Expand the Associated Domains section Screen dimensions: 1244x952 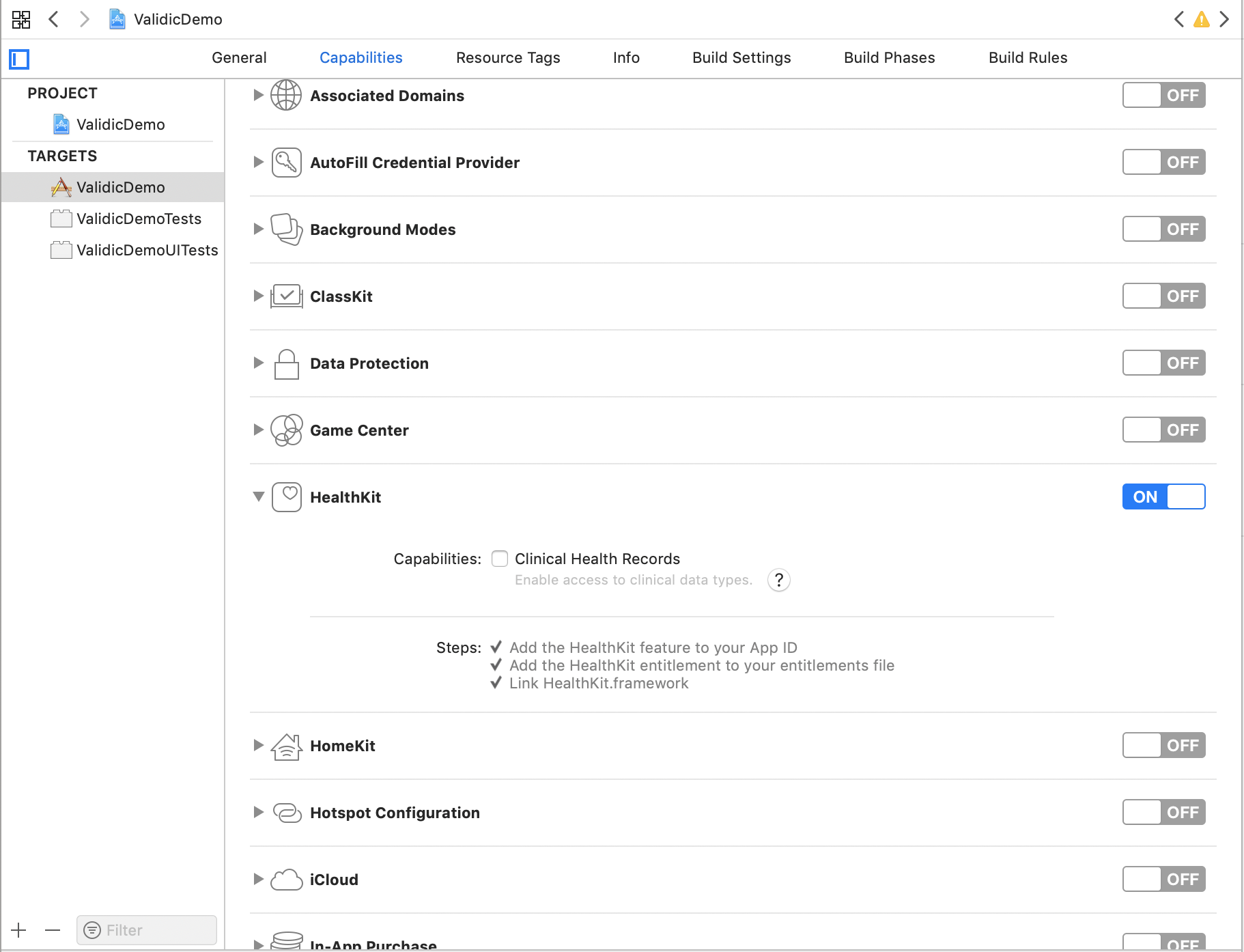(258, 95)
